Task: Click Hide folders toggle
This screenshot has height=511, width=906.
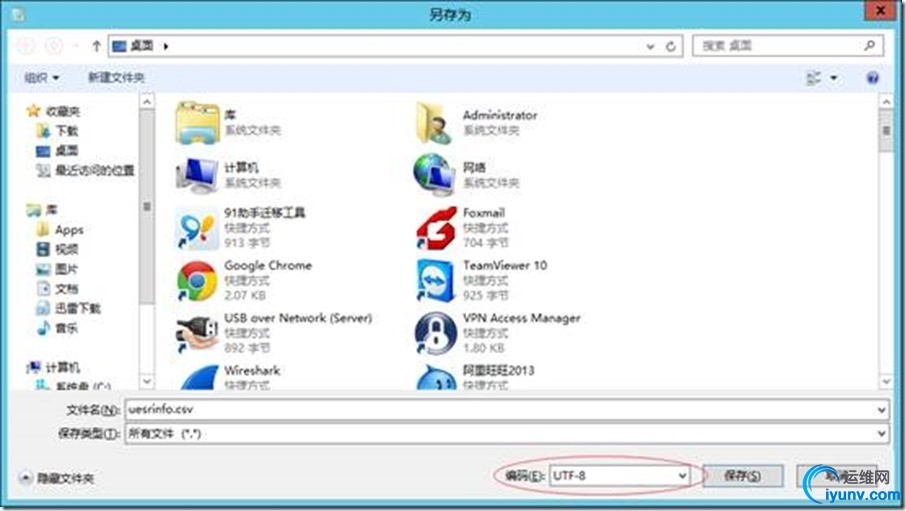Action: (x=57, y=478)
